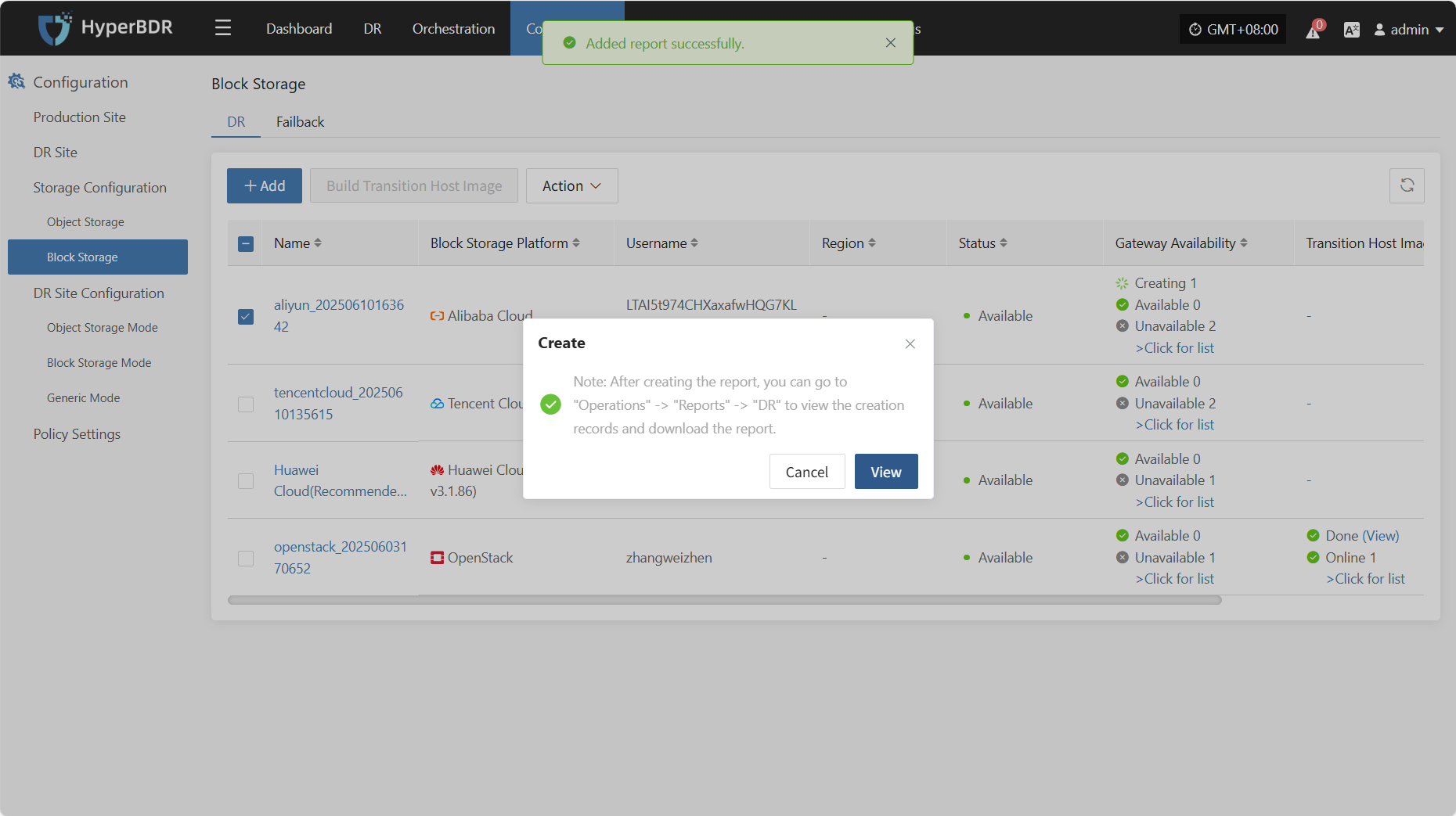Image resolution: width=1456 pixels, height=816 pixels.
Task: Open Production Site in sidebar
Action: tap(79, 117)
